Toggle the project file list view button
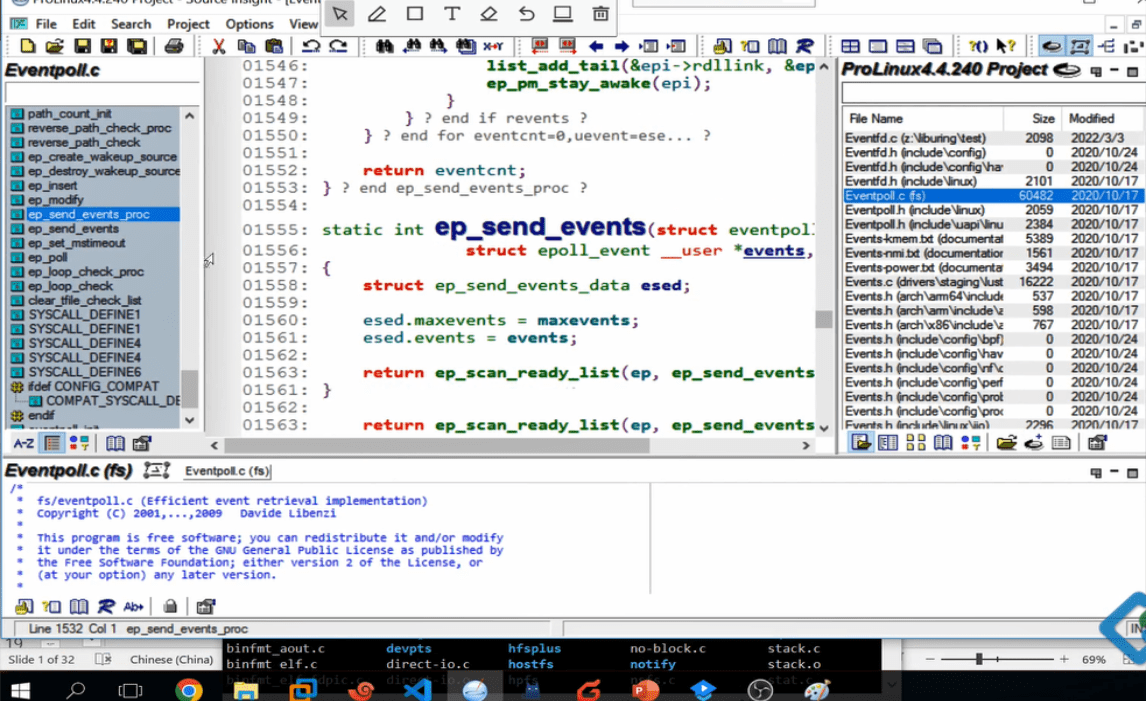1146x701 pixels. pyautogui.click(x=861, y=443)
